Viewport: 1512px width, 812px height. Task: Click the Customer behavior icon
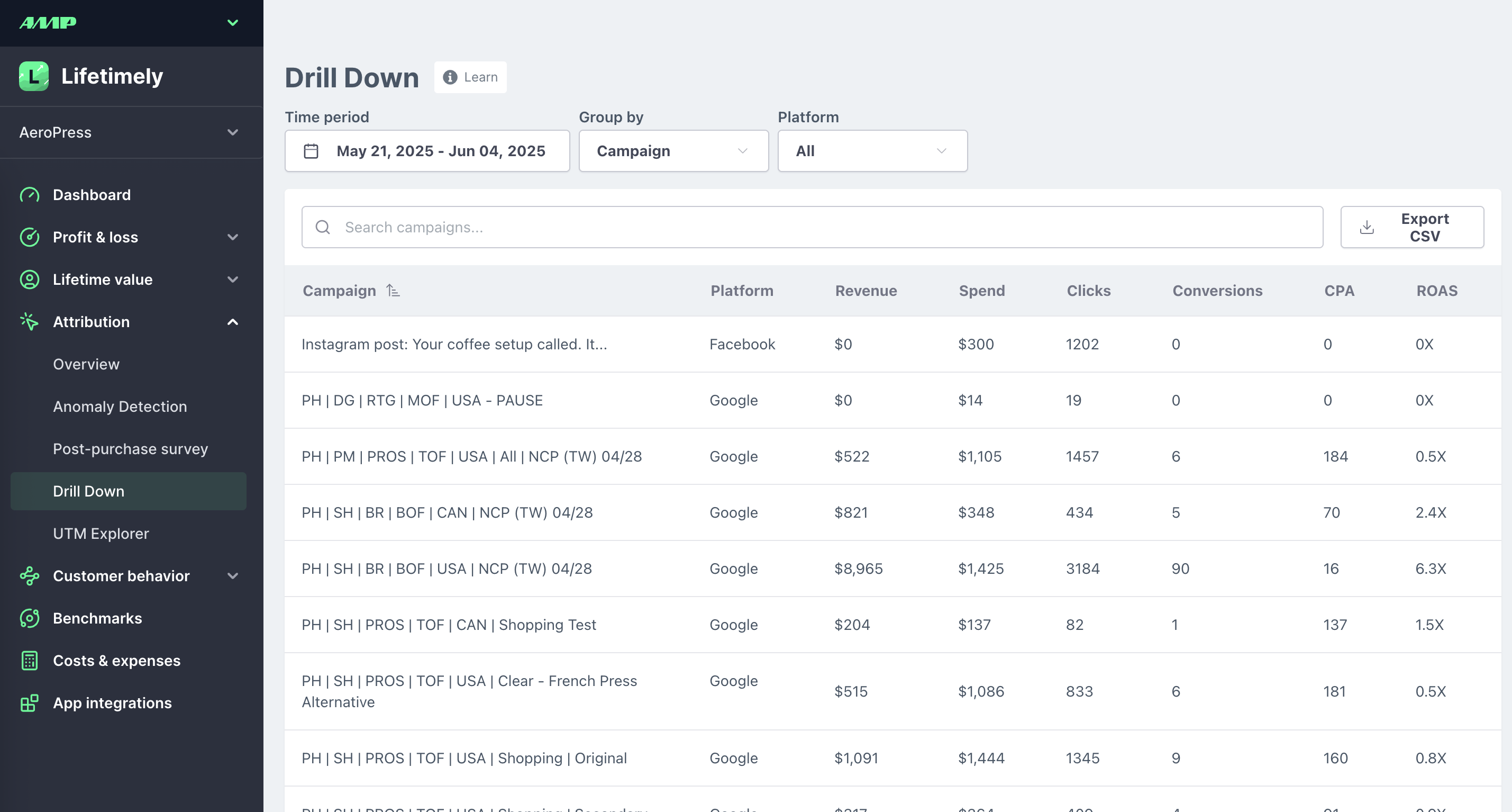click(29, 576)
